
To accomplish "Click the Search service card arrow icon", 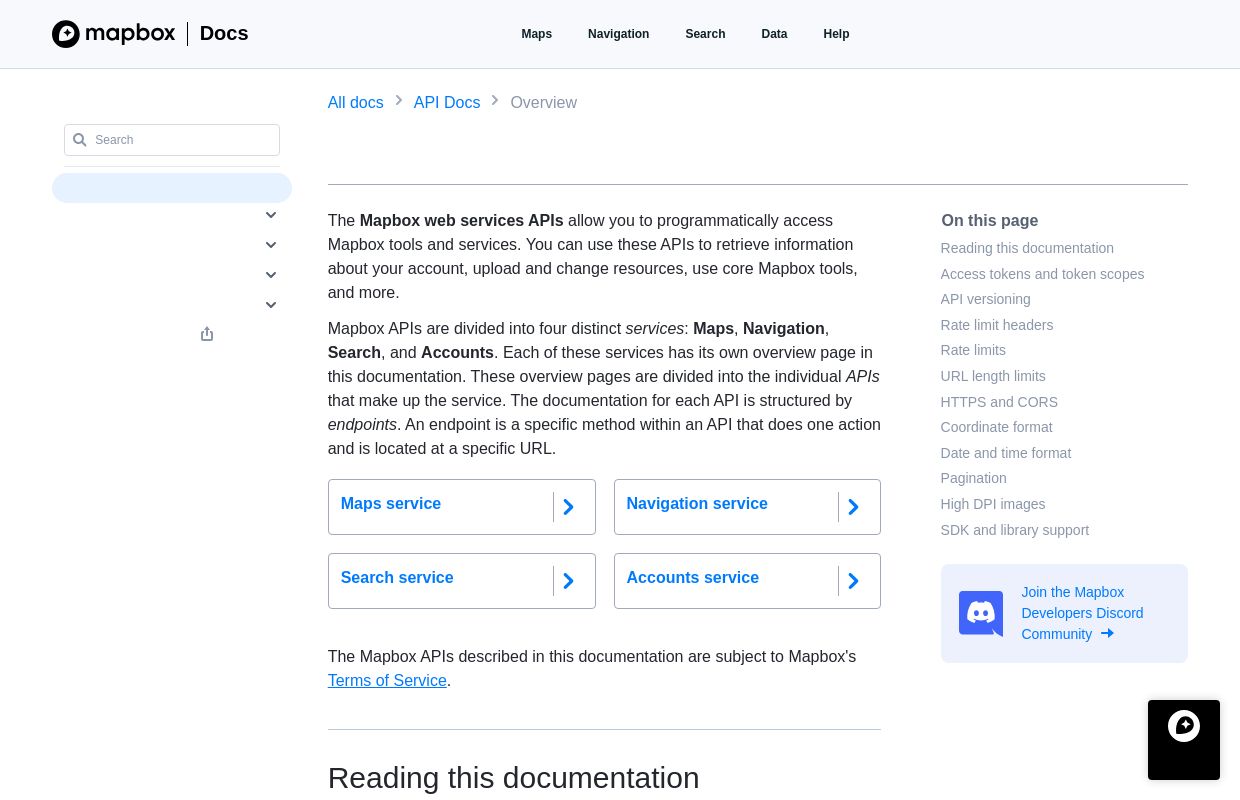I will tap(568, 581).
